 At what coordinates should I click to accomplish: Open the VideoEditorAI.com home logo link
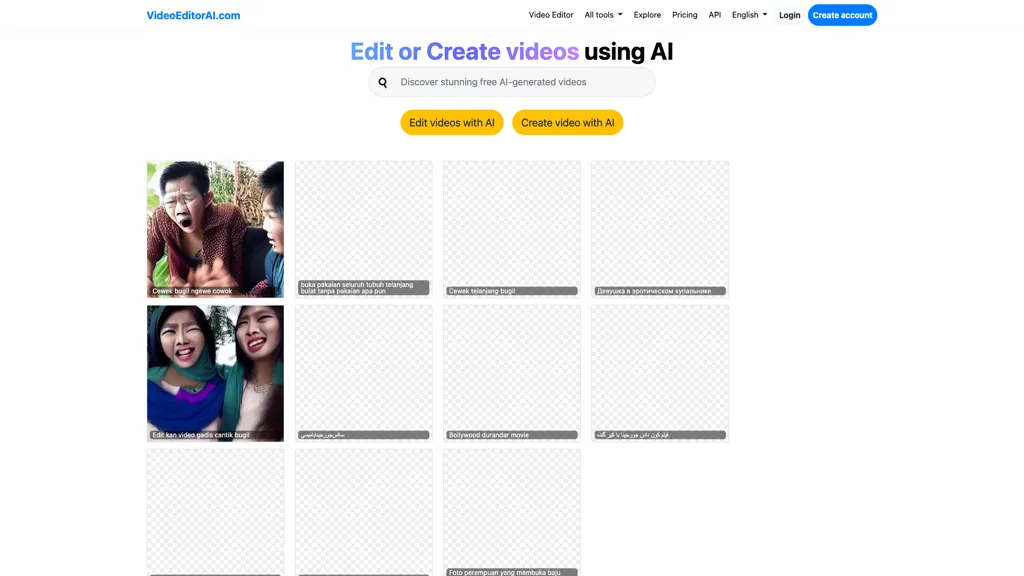click(x=193, y=15)
